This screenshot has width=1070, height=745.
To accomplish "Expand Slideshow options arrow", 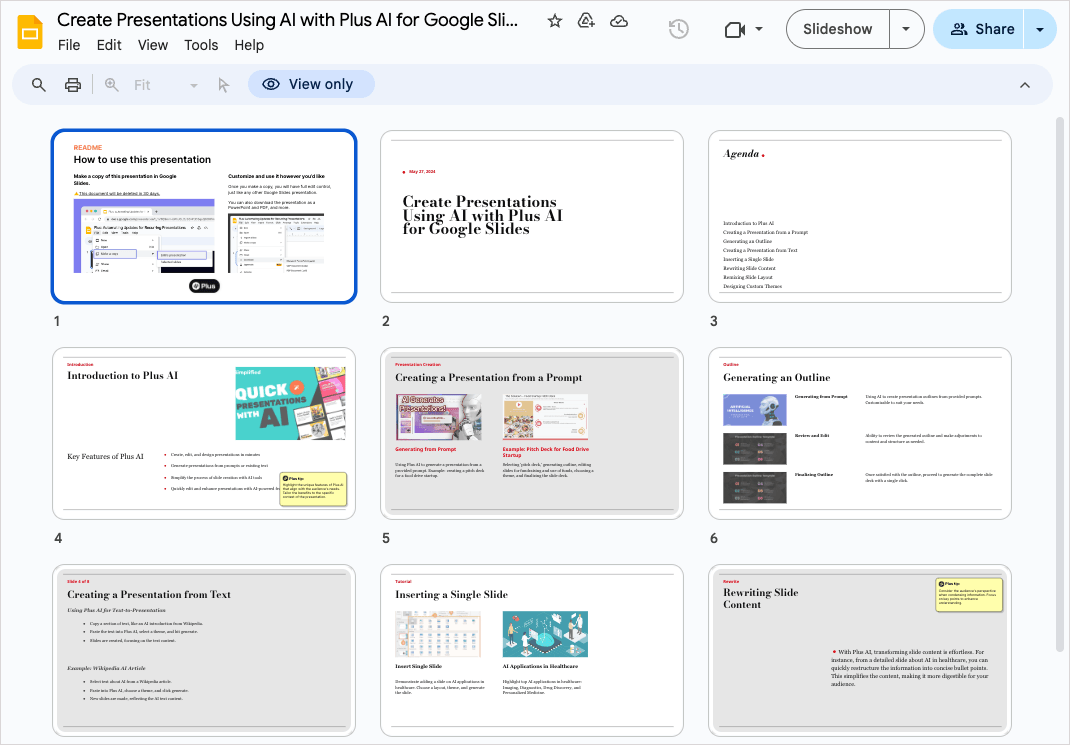I will 906,29.
